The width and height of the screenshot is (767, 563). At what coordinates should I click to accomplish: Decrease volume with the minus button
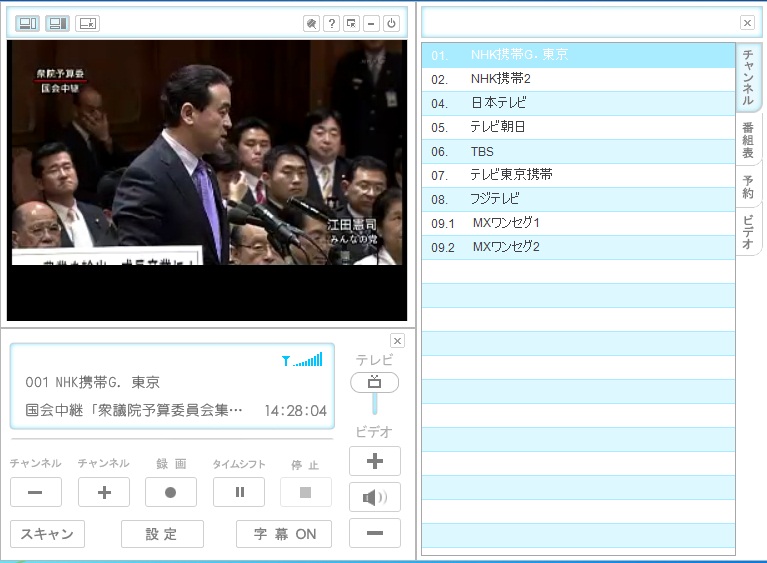[x=375, y=533]
